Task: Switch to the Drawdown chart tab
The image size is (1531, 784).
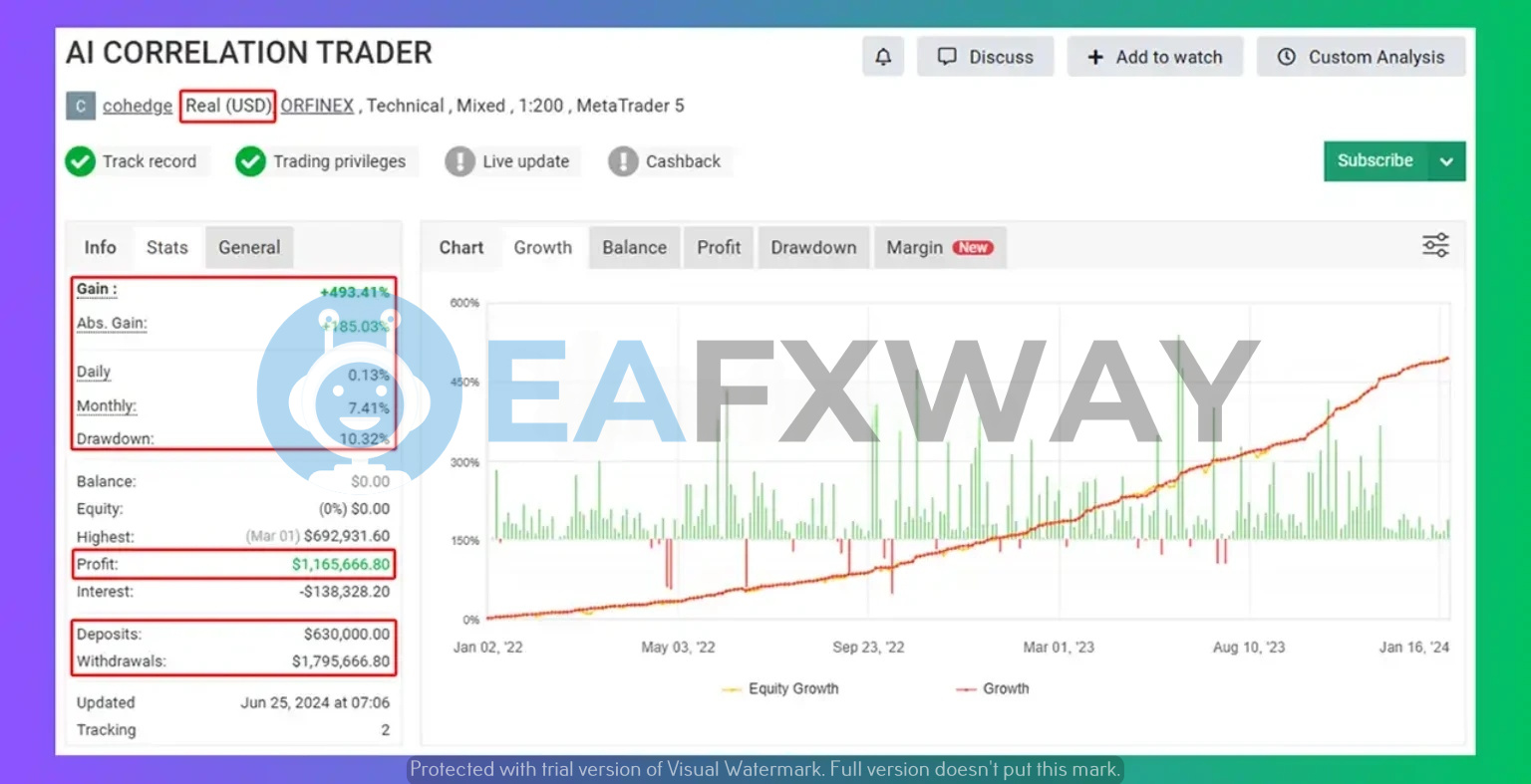Action: (x=813, y=247)
